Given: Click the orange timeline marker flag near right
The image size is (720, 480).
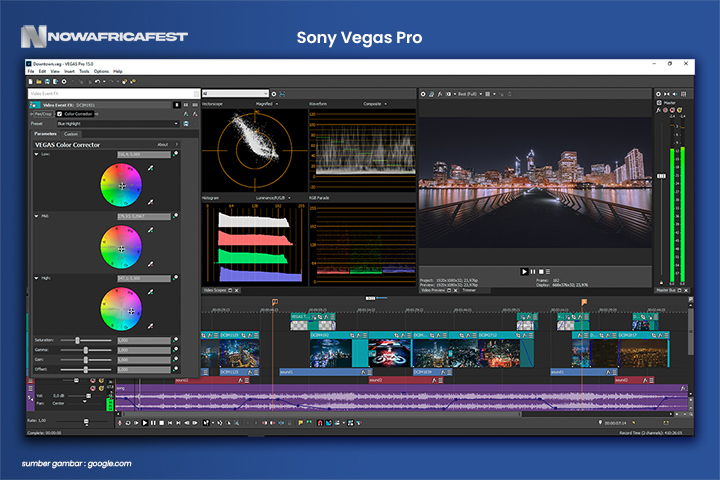Looking at the screenshot, I should pyautogui.click(x=584, y=302).
